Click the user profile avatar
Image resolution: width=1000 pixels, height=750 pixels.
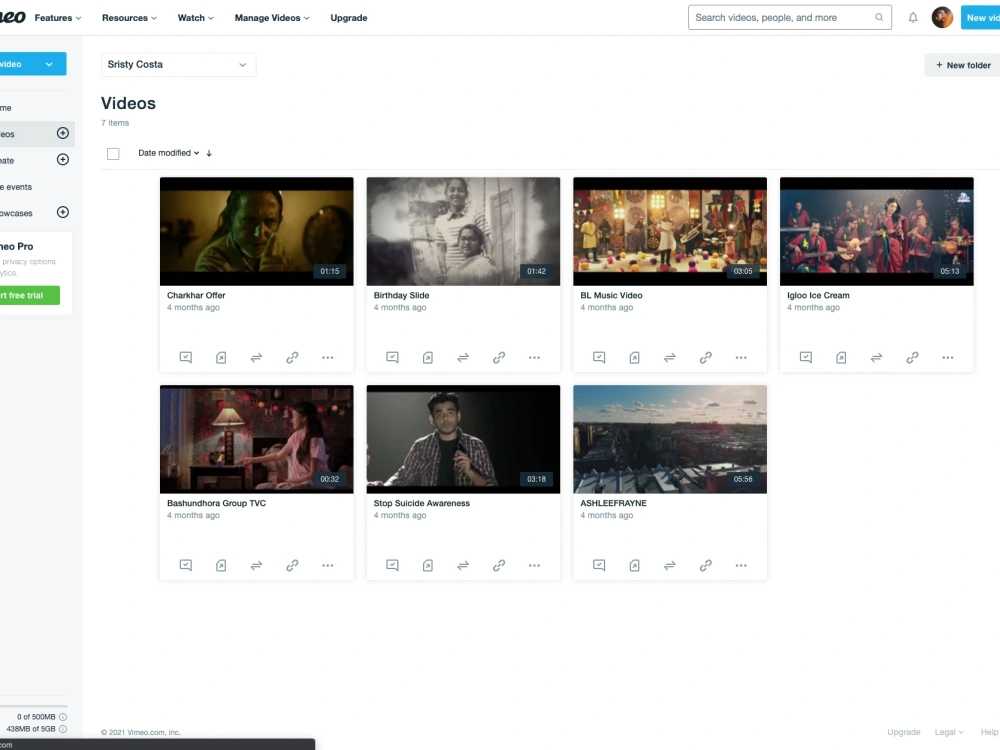(x=942, y=18)
